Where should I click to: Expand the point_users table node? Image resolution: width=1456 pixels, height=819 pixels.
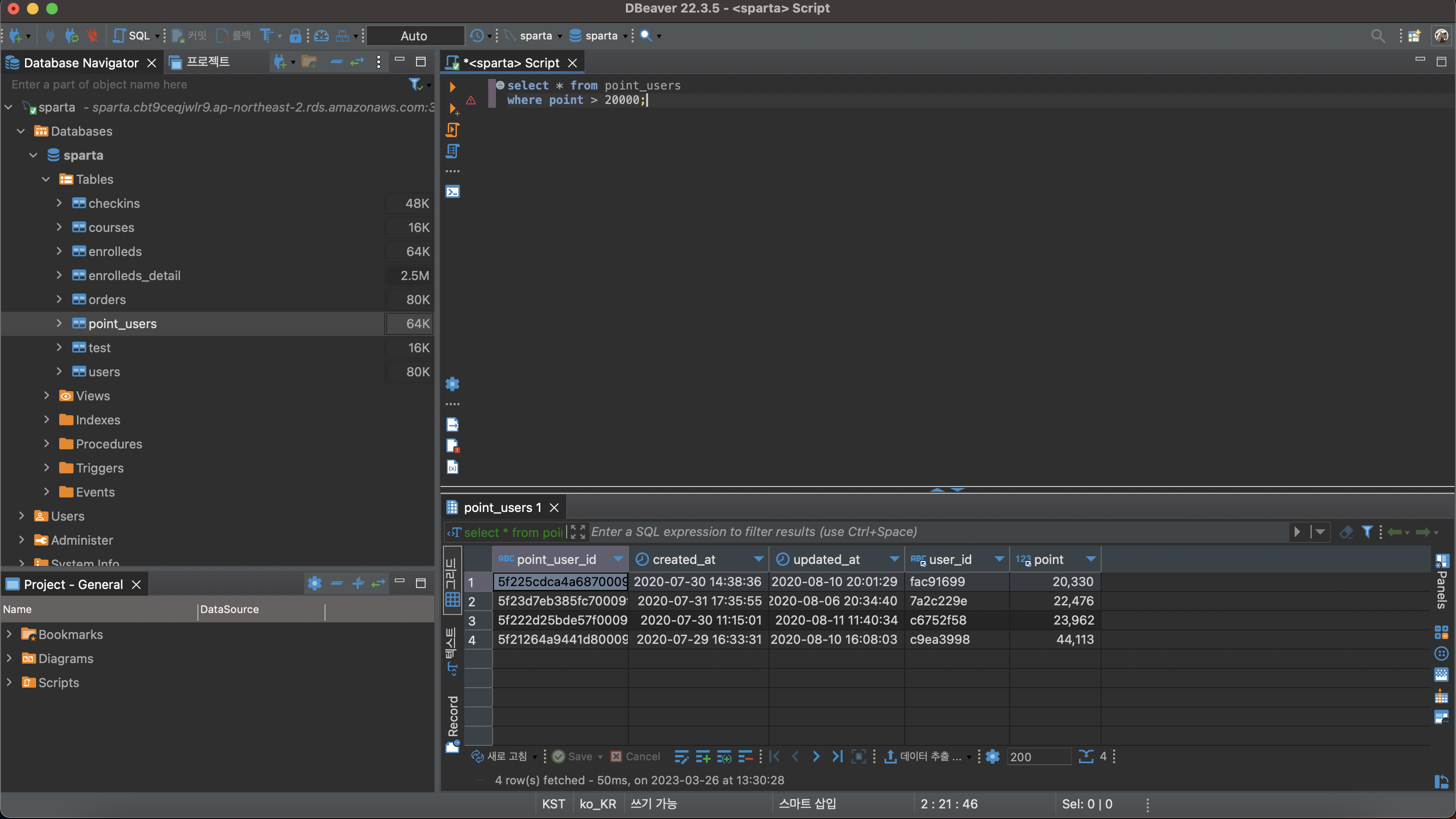59,323
